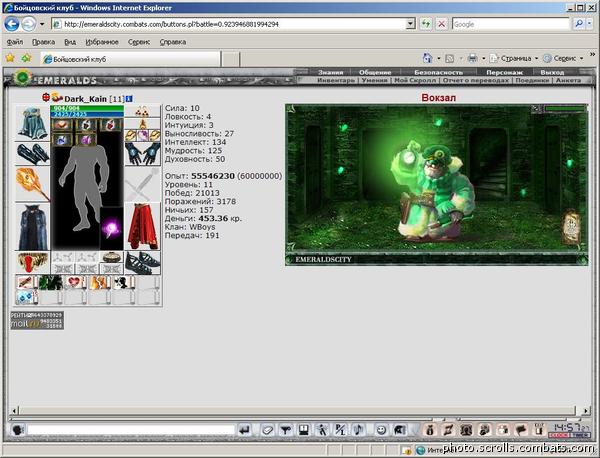This screenshot has height=458, width=600.
Task: Click the helmet icon in chat toolbar
Action: [399, 430]
